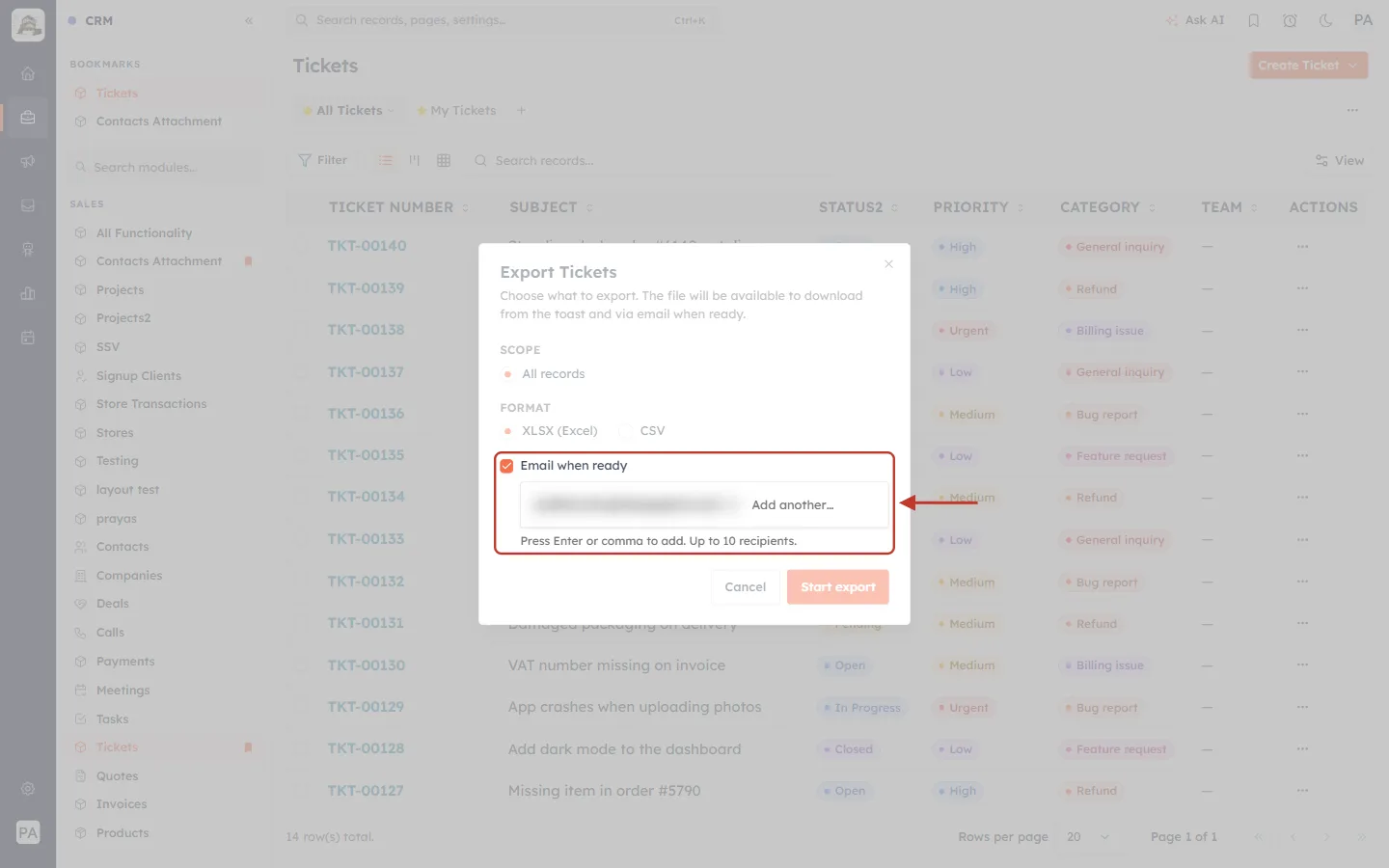Open home icon in left rail

(x=28, y=74)
